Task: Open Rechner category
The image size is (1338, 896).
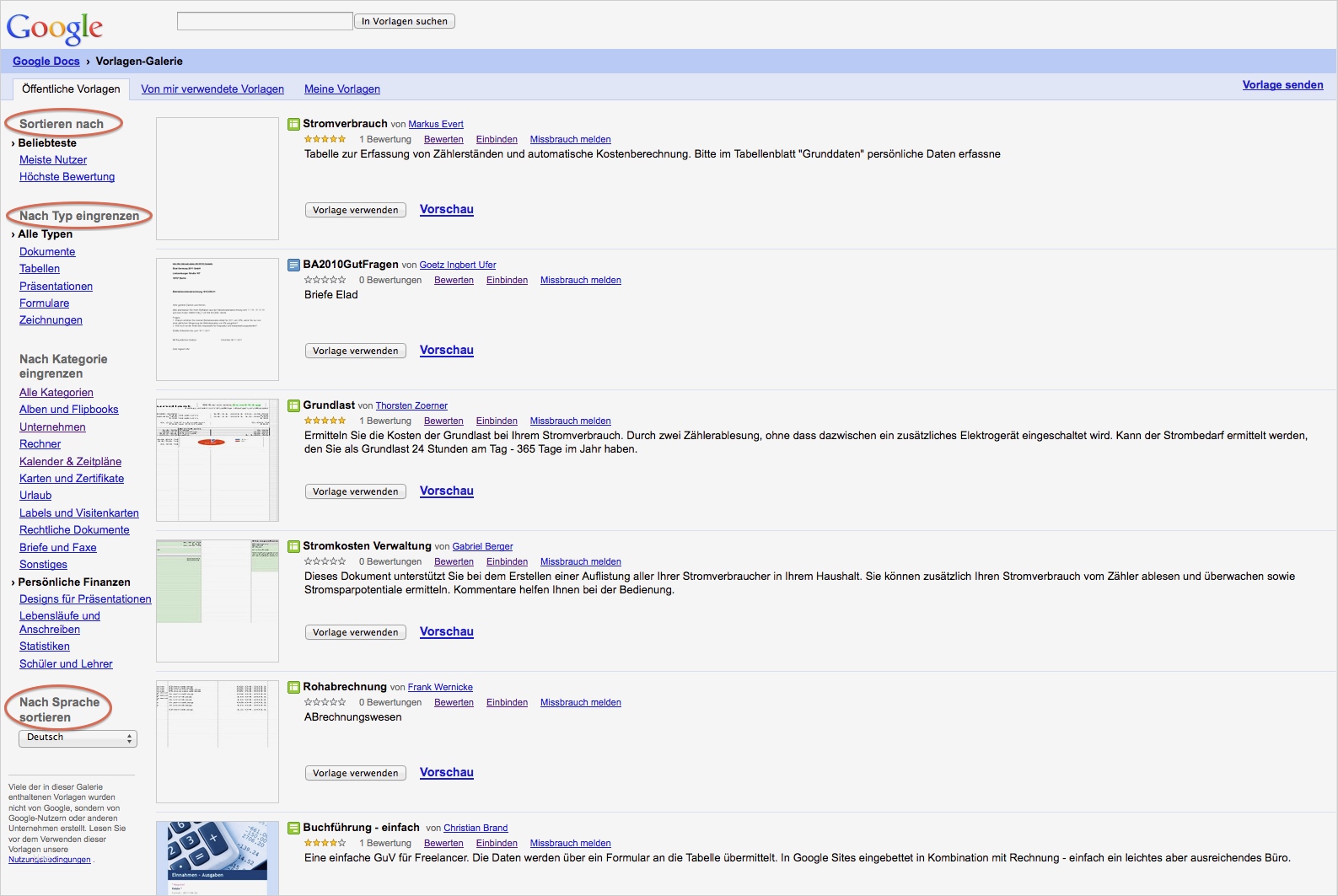Action: (40, 444)
